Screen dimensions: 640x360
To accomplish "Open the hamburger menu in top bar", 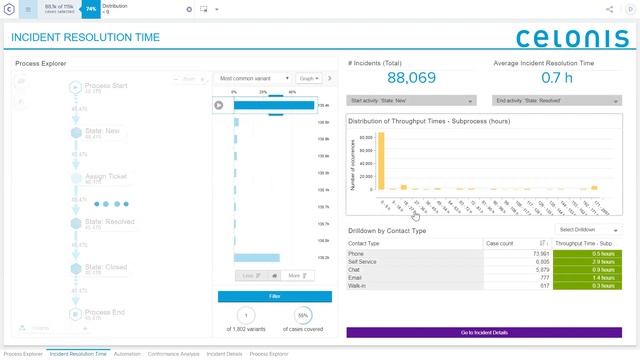I will [x=28, y=9].
